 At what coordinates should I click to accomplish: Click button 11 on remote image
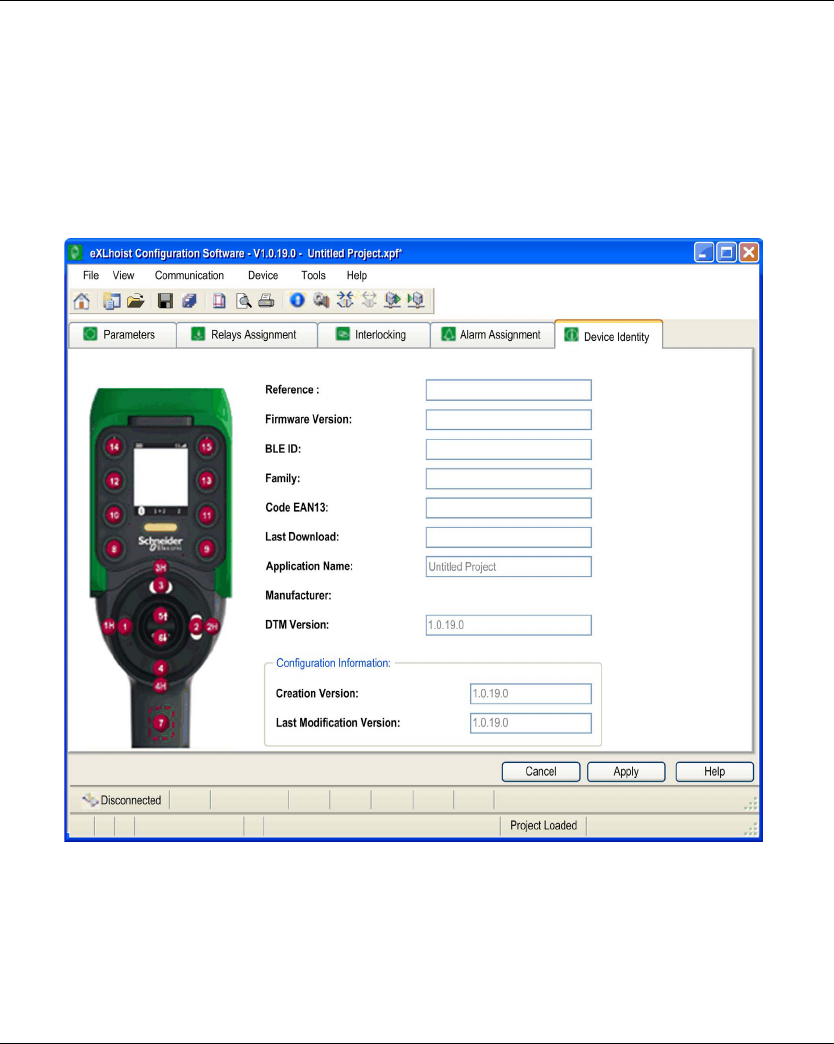pos(206,515)
